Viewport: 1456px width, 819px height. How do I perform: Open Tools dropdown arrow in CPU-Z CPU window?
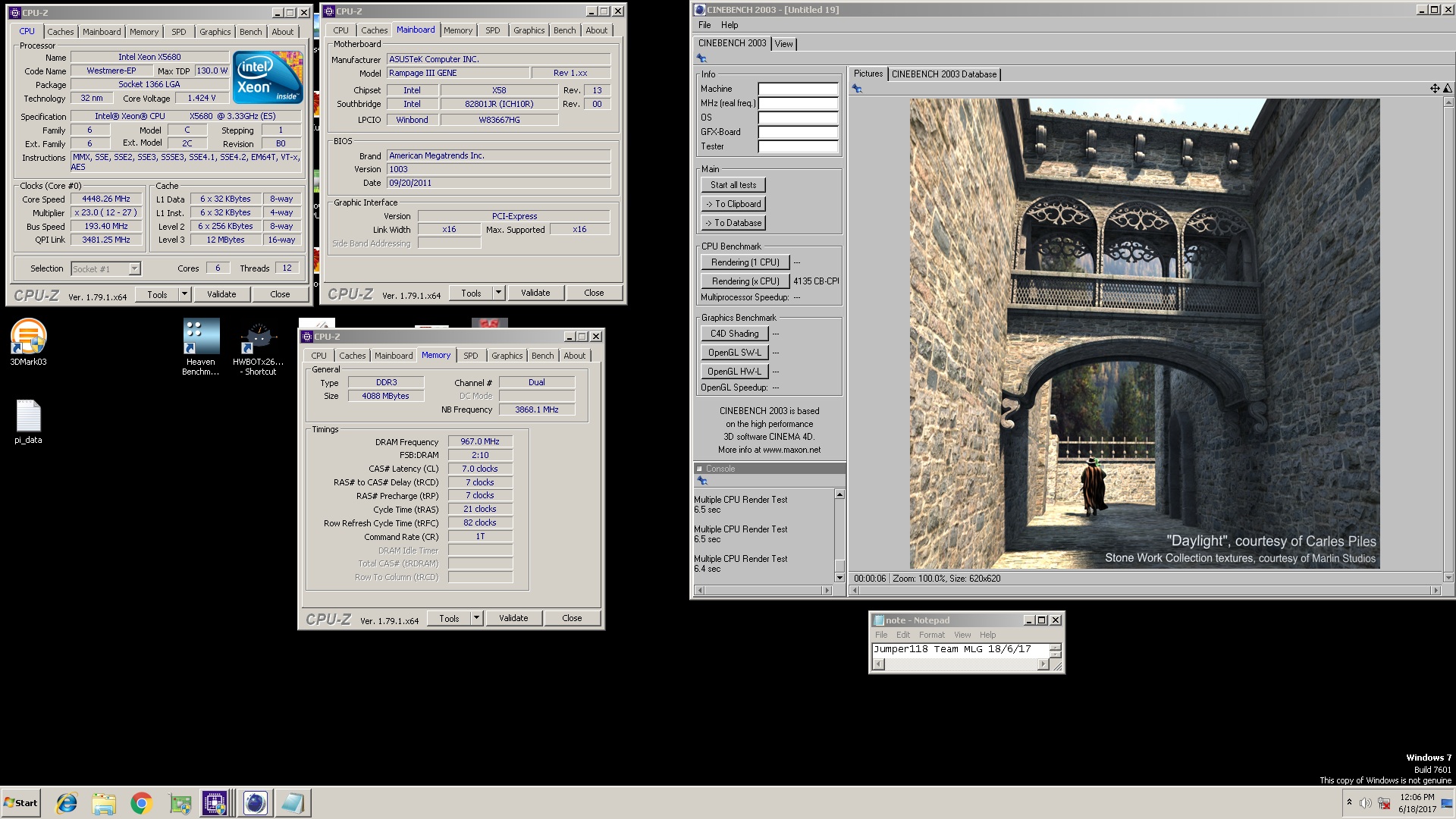click(x=184, y=294)
